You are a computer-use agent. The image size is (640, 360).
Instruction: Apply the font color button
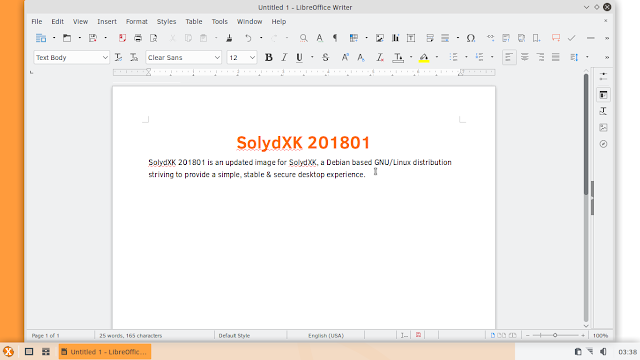coord(398,58)
